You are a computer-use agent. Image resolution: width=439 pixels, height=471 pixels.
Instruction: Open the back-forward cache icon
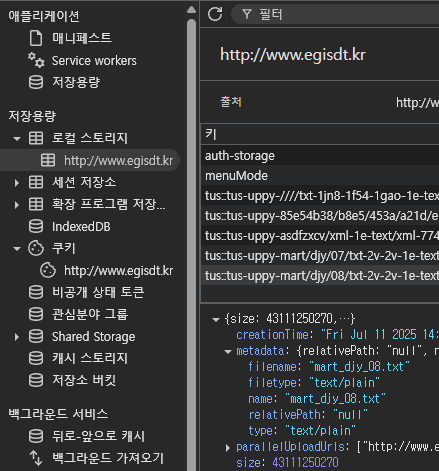pos(36,436)
